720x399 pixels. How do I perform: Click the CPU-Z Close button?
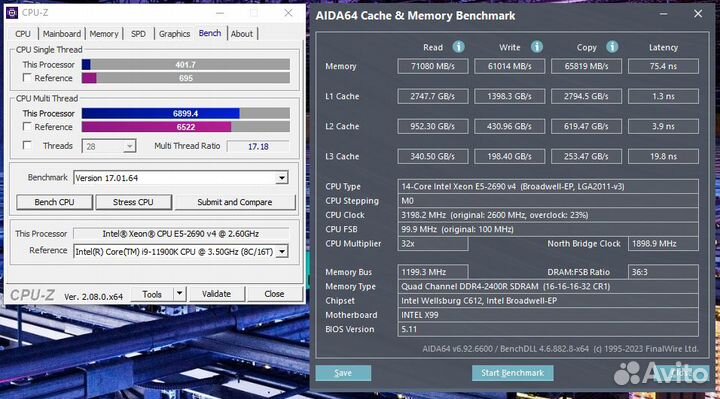274,294
